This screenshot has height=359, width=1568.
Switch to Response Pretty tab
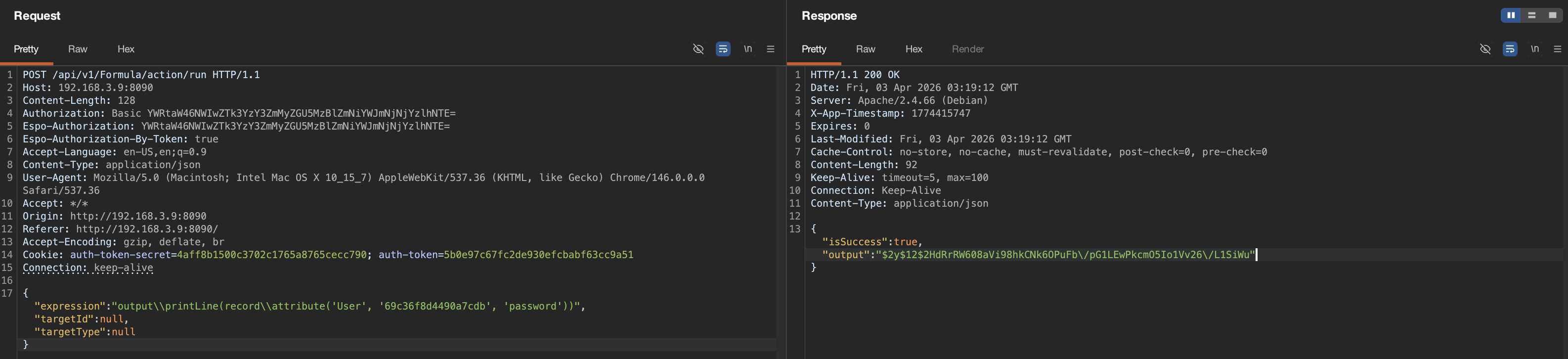pyautogui.click(x=814, y=48)
